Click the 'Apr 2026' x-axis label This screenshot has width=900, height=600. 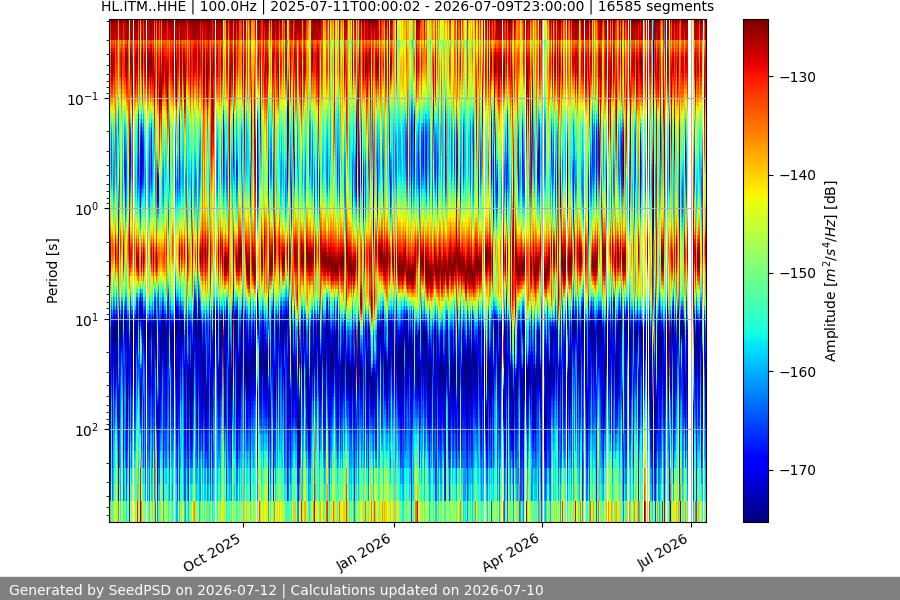point(511,552)
